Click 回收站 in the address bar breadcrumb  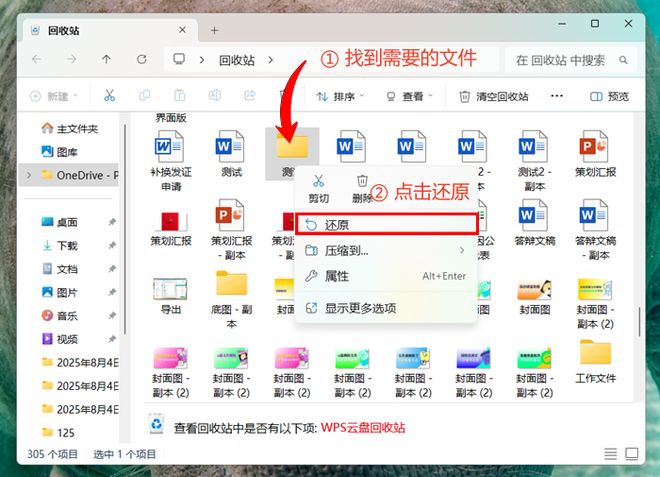237,60
